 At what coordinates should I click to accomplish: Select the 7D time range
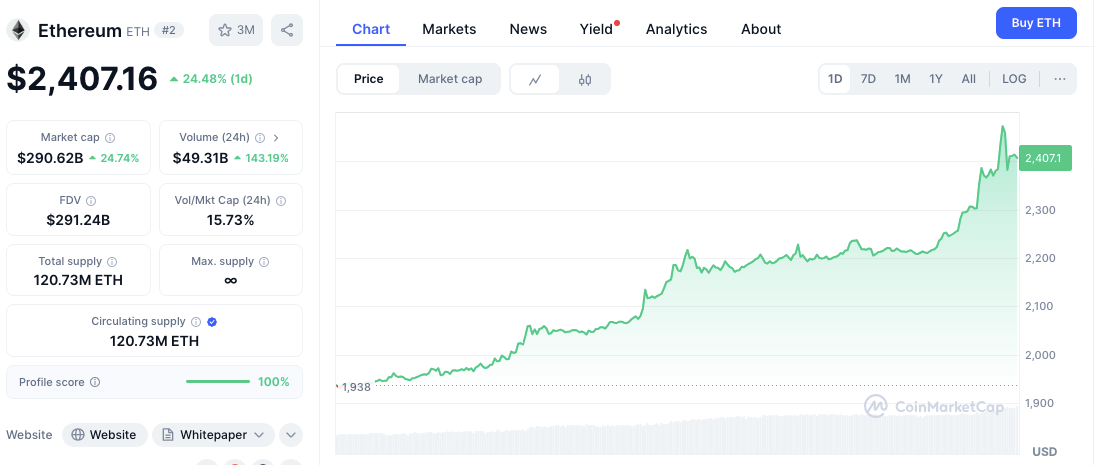tap(868, 79)
